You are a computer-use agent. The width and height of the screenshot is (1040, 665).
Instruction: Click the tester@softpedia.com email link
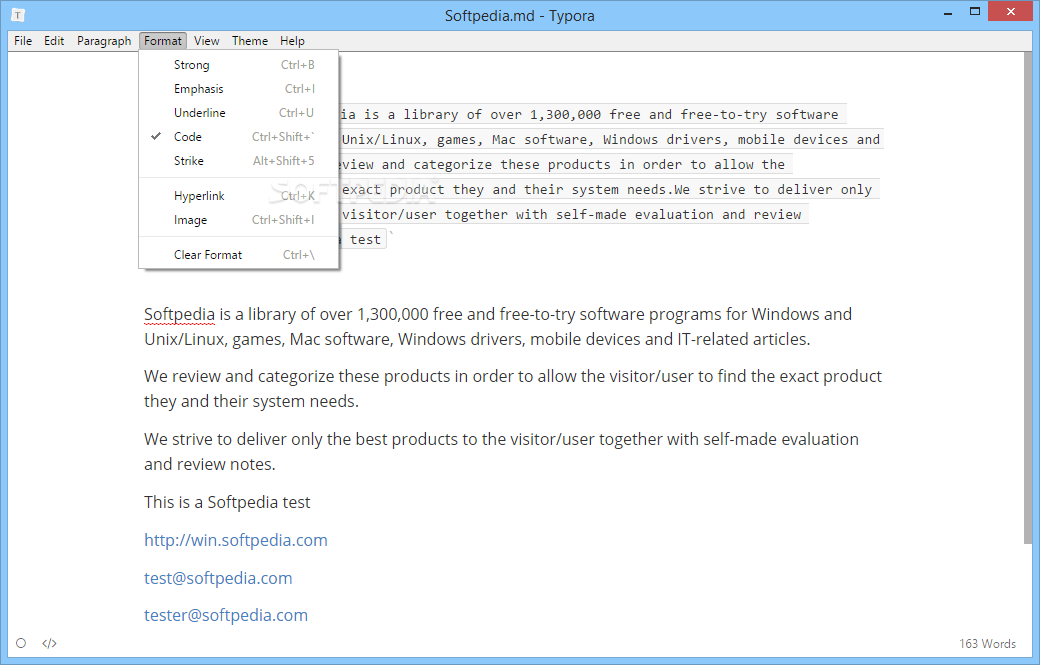pyautogui.click(x=226, y=615)
